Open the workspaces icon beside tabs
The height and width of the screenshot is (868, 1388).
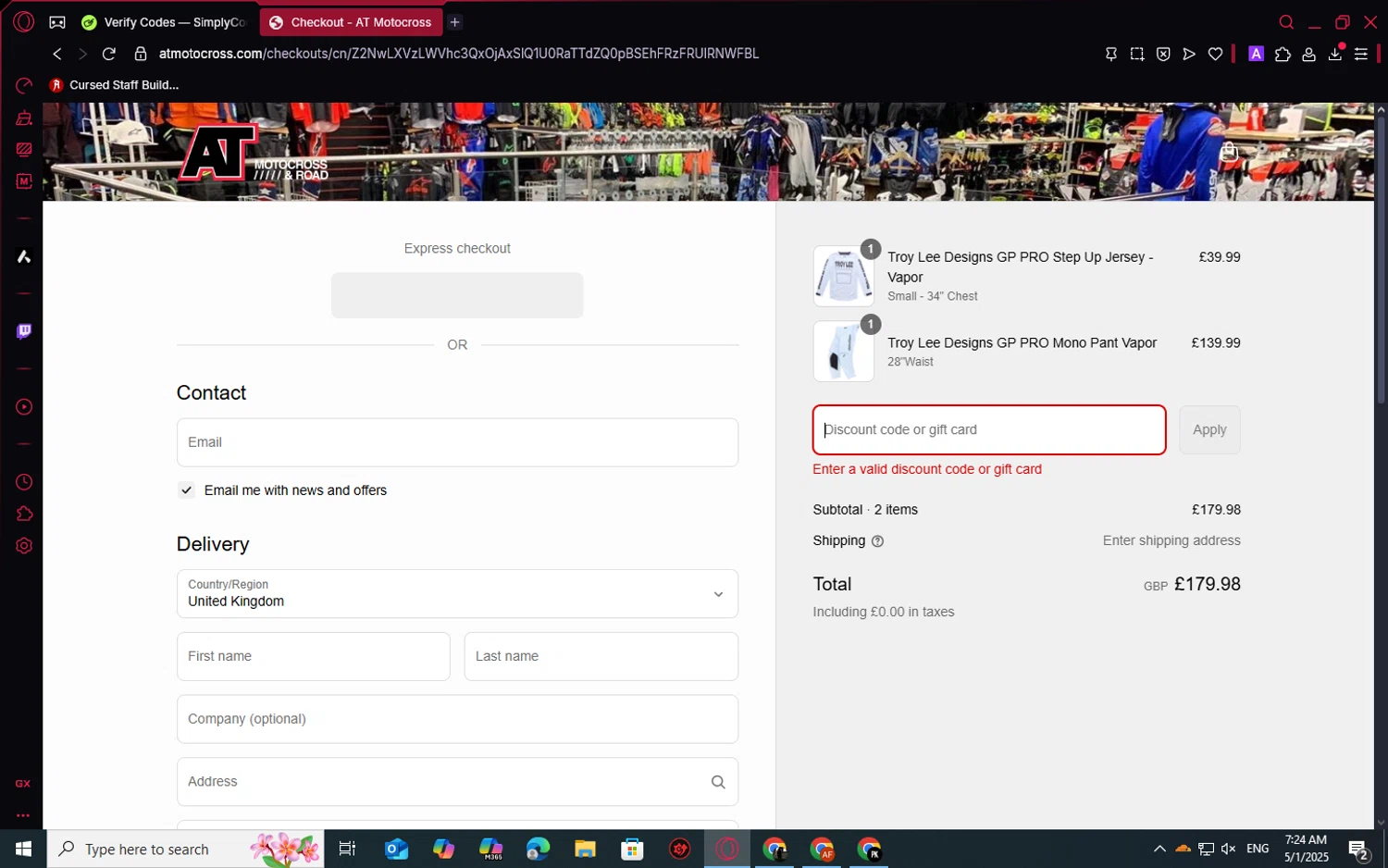coord(57,22)
